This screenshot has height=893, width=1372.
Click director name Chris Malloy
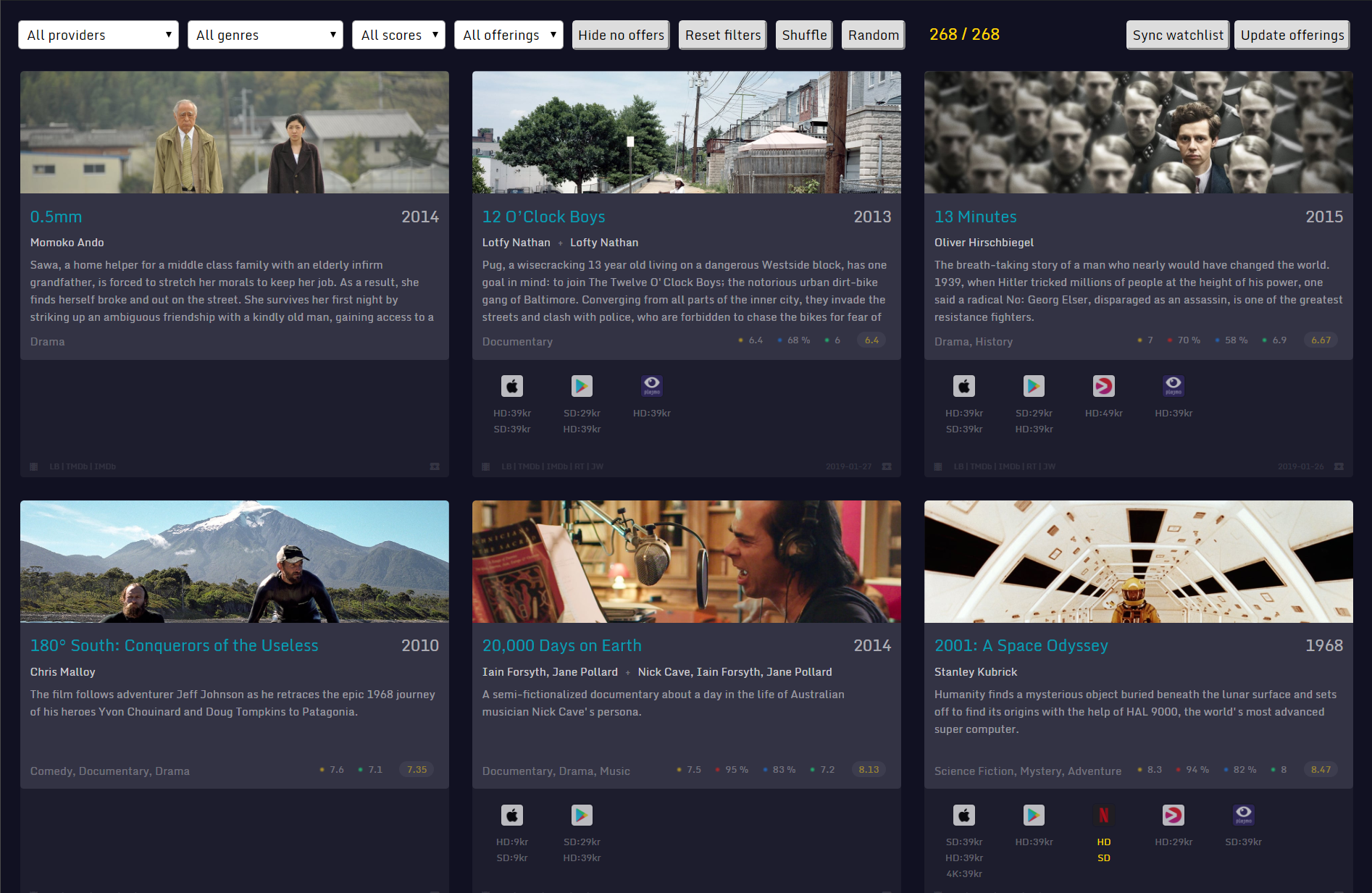pyautogui.click(x=63, y=672)
